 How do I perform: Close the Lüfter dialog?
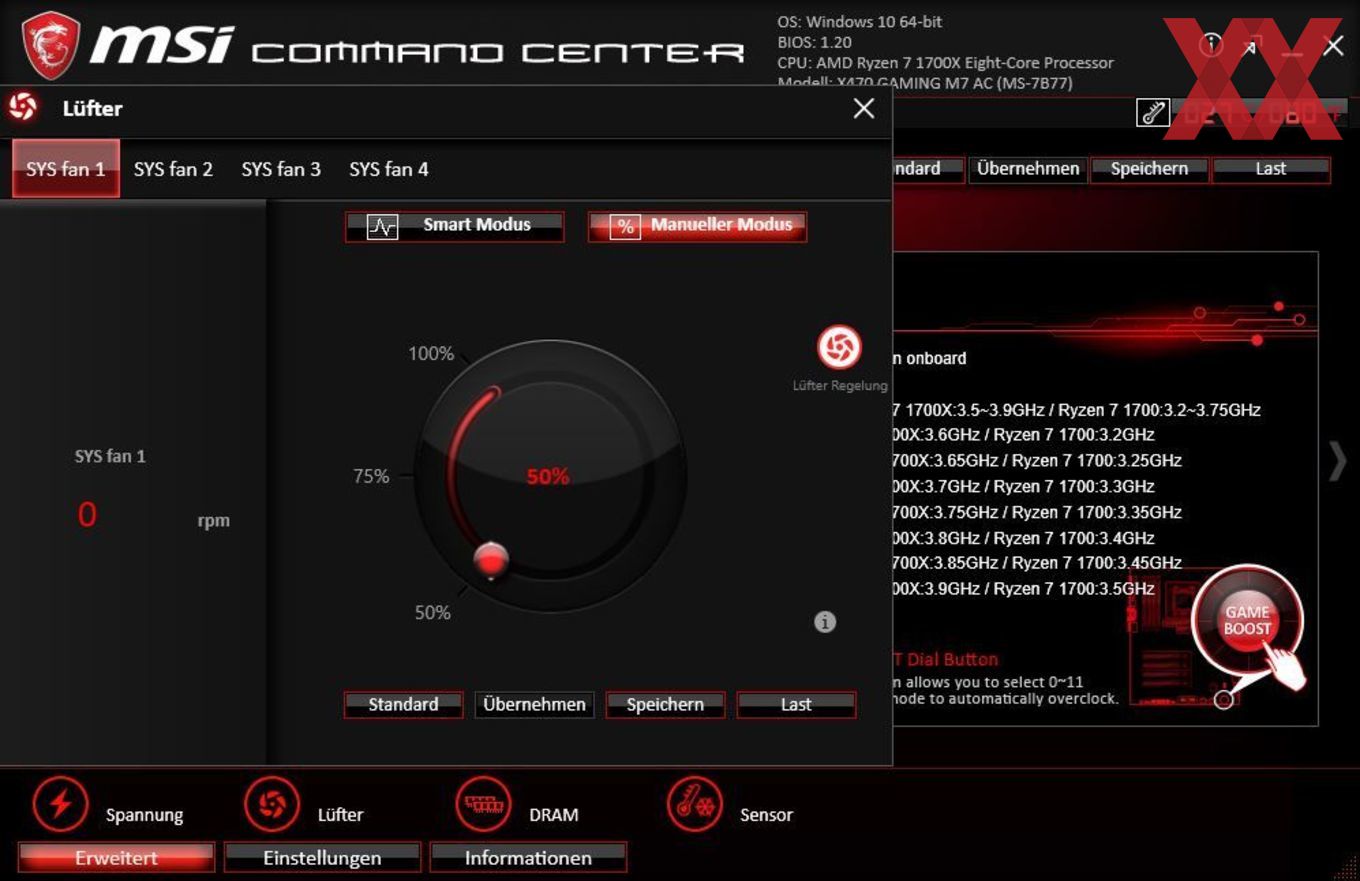pos(864,108)
